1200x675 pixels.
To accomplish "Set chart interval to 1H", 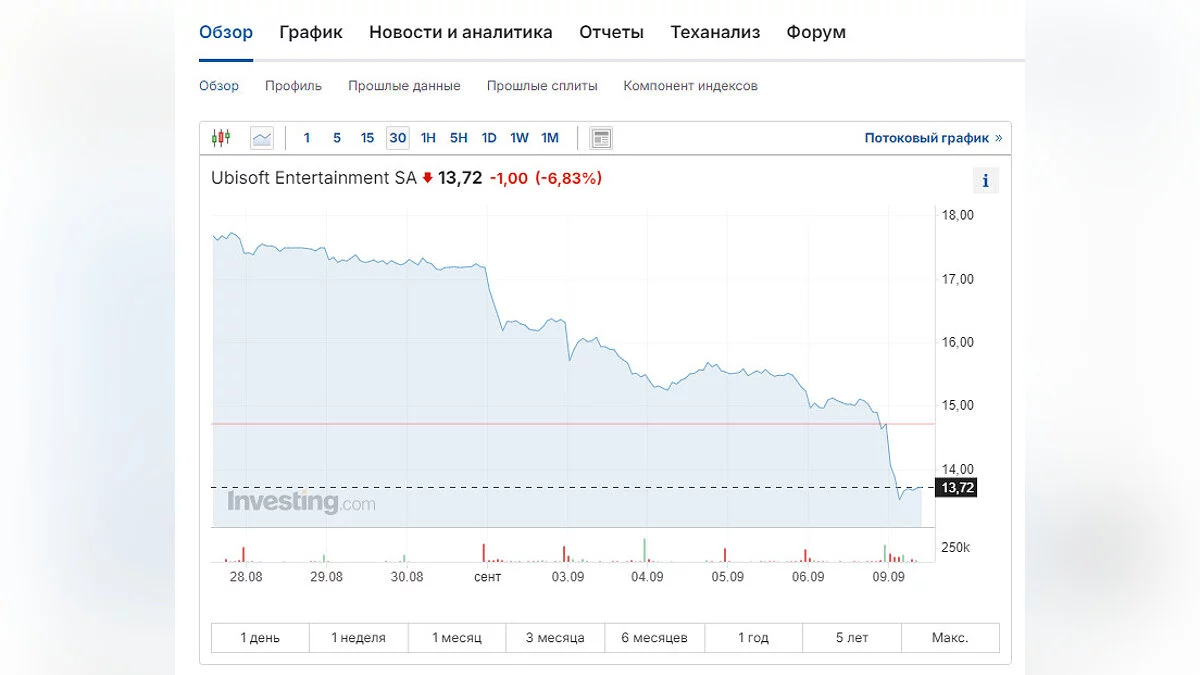I will coord(428,138).
